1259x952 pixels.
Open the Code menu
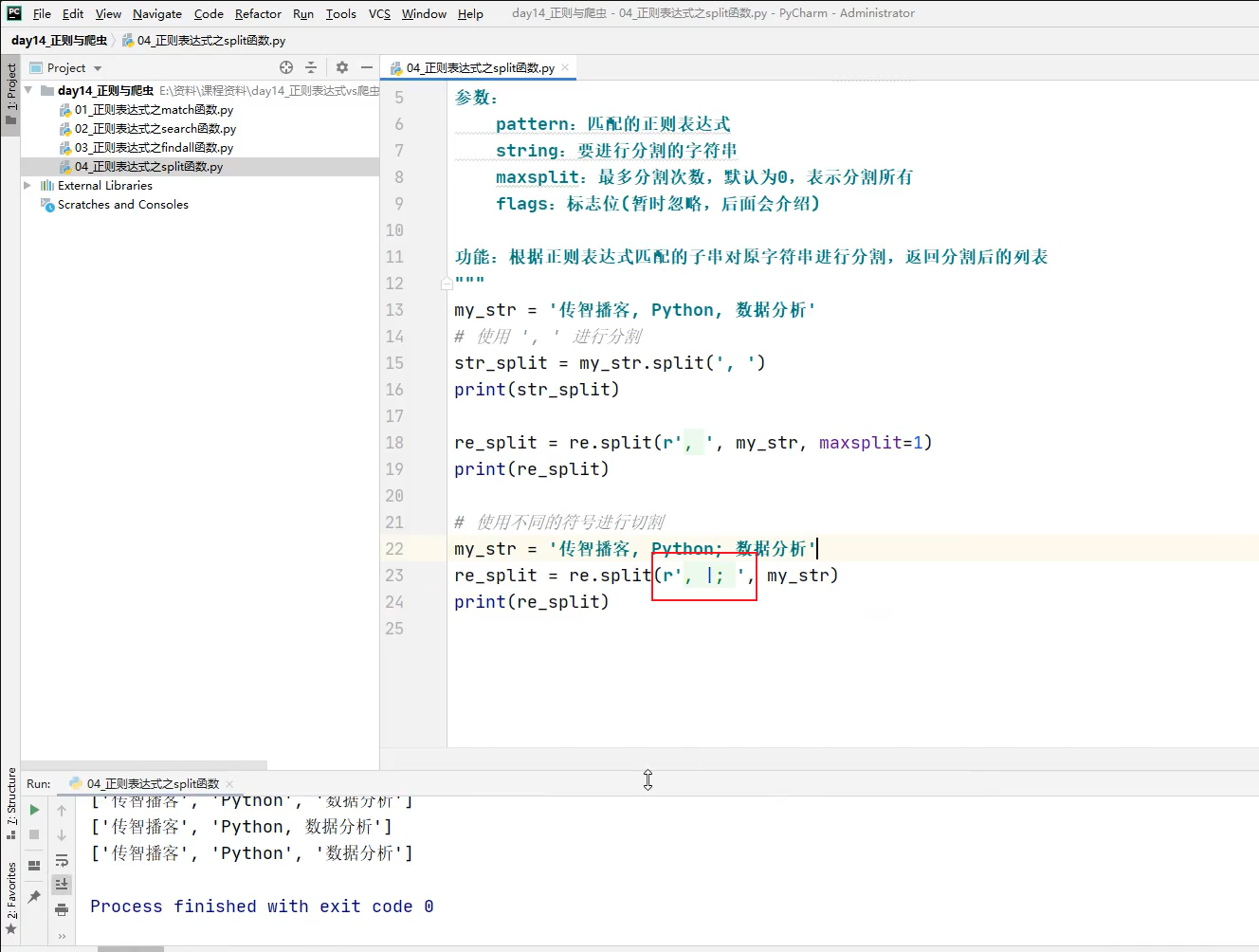click(x=209, y=13)
